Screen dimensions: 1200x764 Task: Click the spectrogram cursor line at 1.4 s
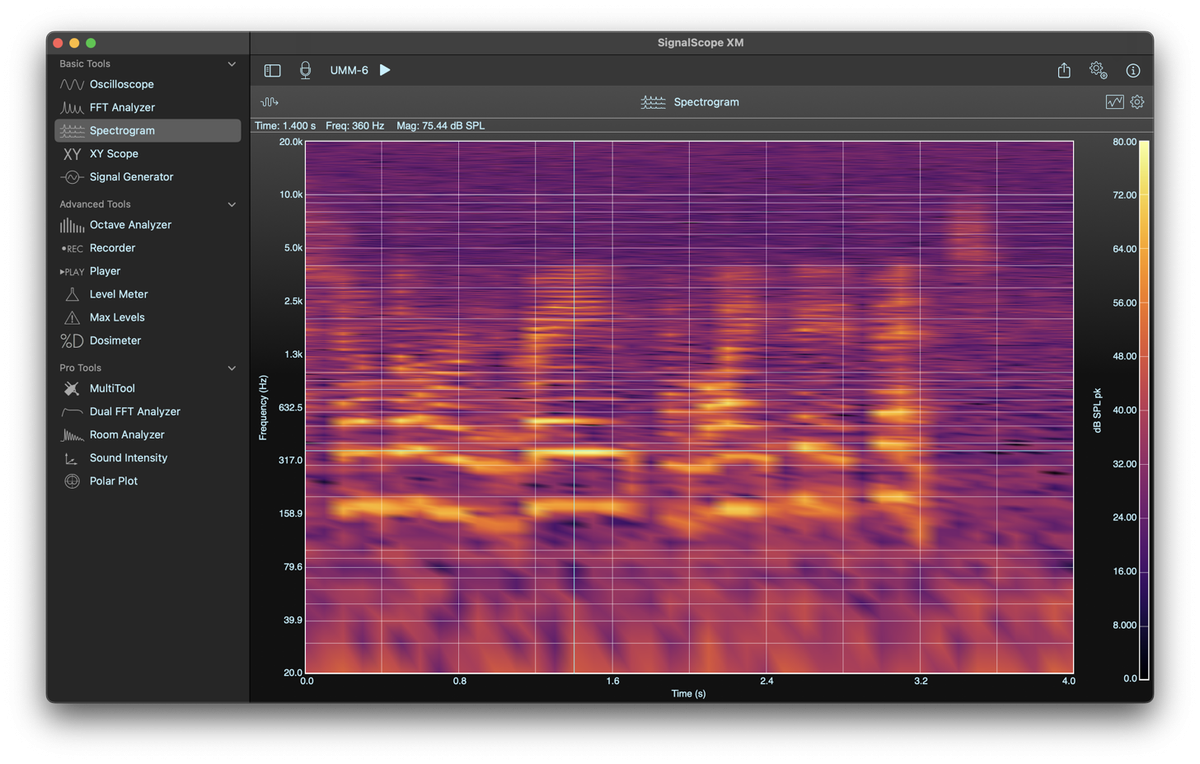click(x=574, y=400)
